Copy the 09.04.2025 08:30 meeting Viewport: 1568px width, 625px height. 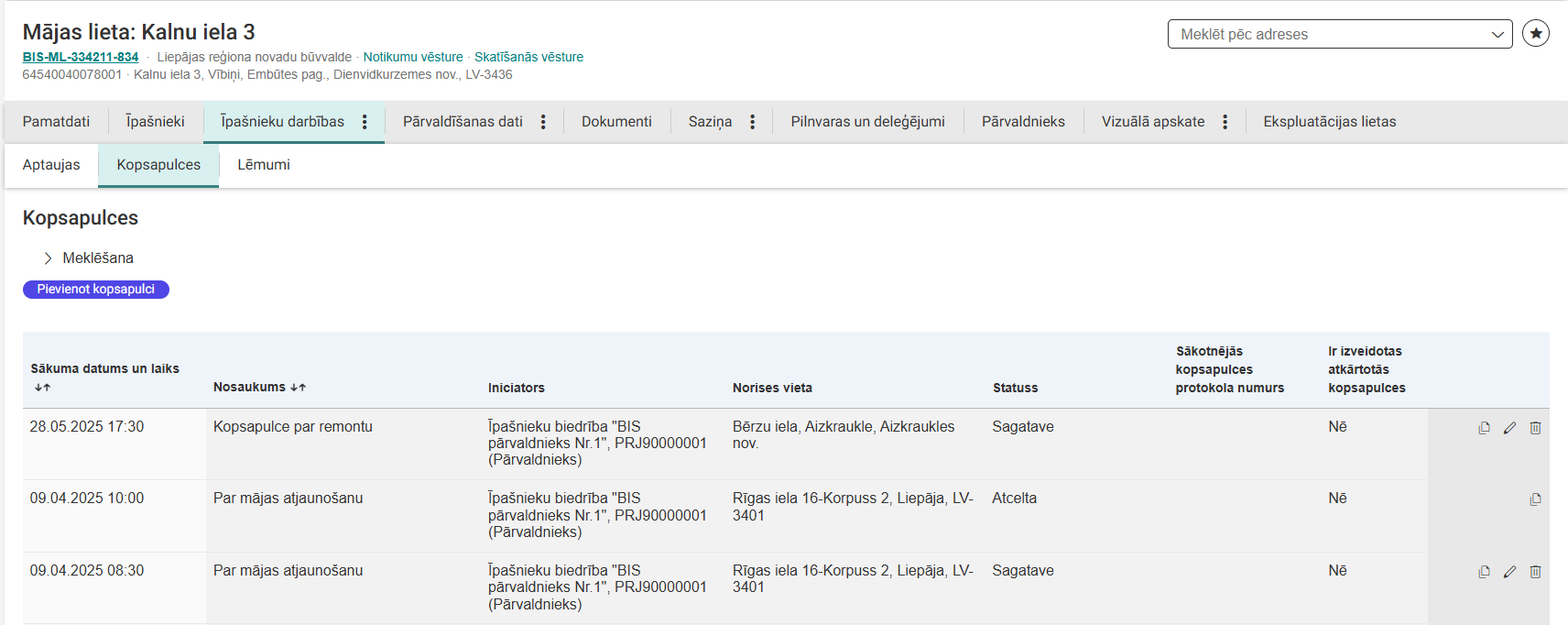tap(1484, 572)
